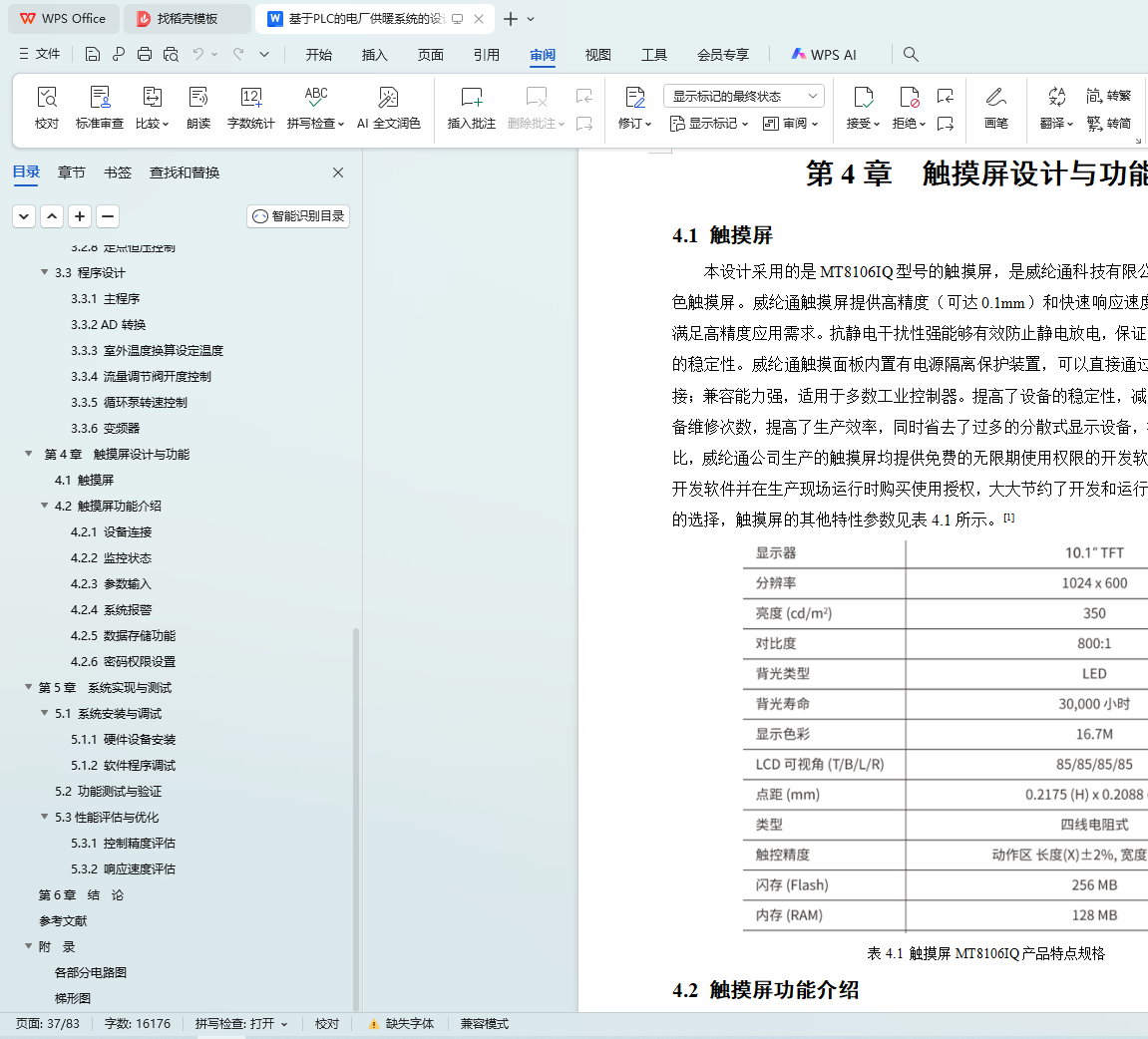The width and height of the screenshot is (1148, 1039).
Task: Click the next comment icon
Action: pyautogui.click(x=584, y=124)
